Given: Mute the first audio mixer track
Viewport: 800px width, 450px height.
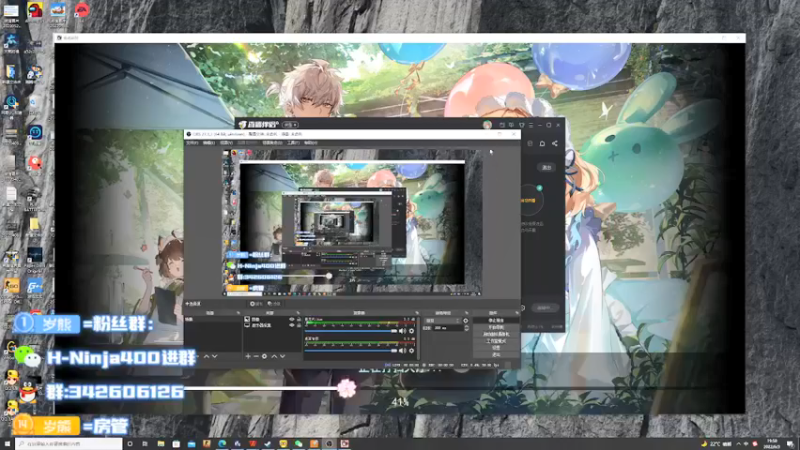Looking at the screenshot, I should tap(403, 331).
